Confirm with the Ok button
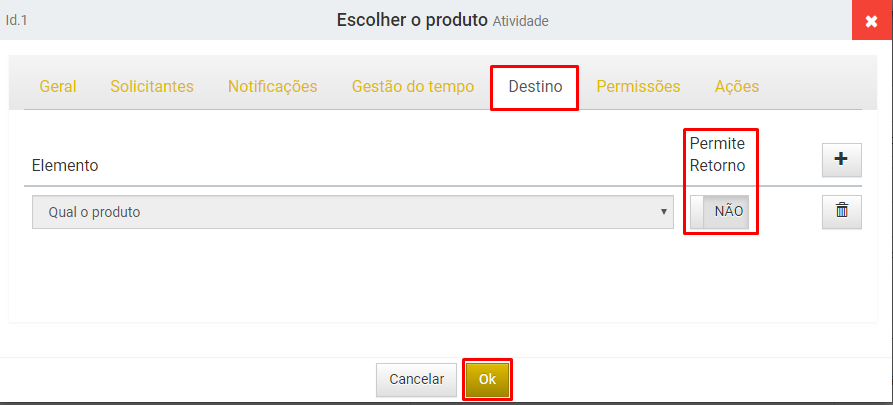 point(488,379)
